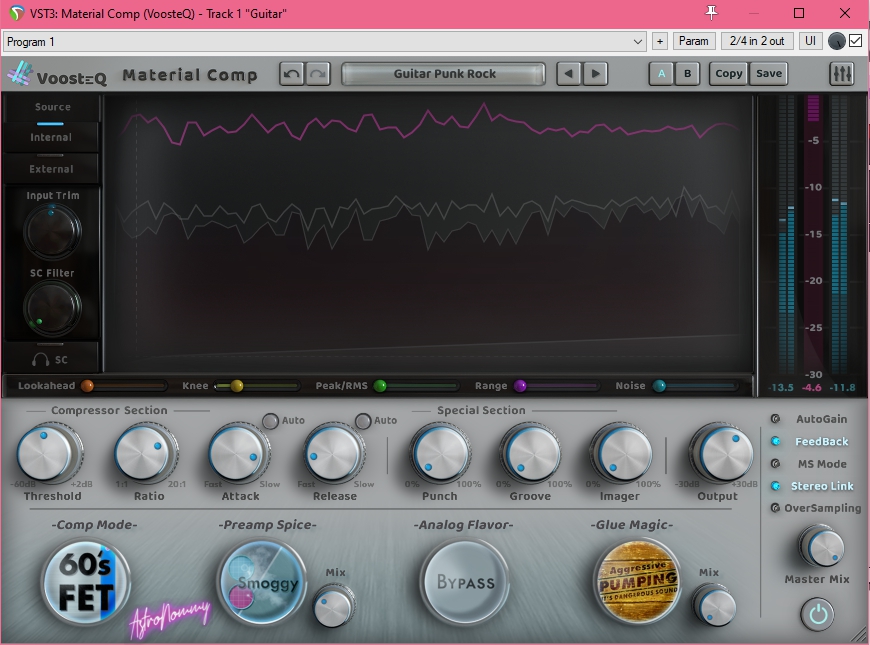This screenshot has width=870, height=645.
Task: Click the headphones SC listen icon
Action: (40, 360)
